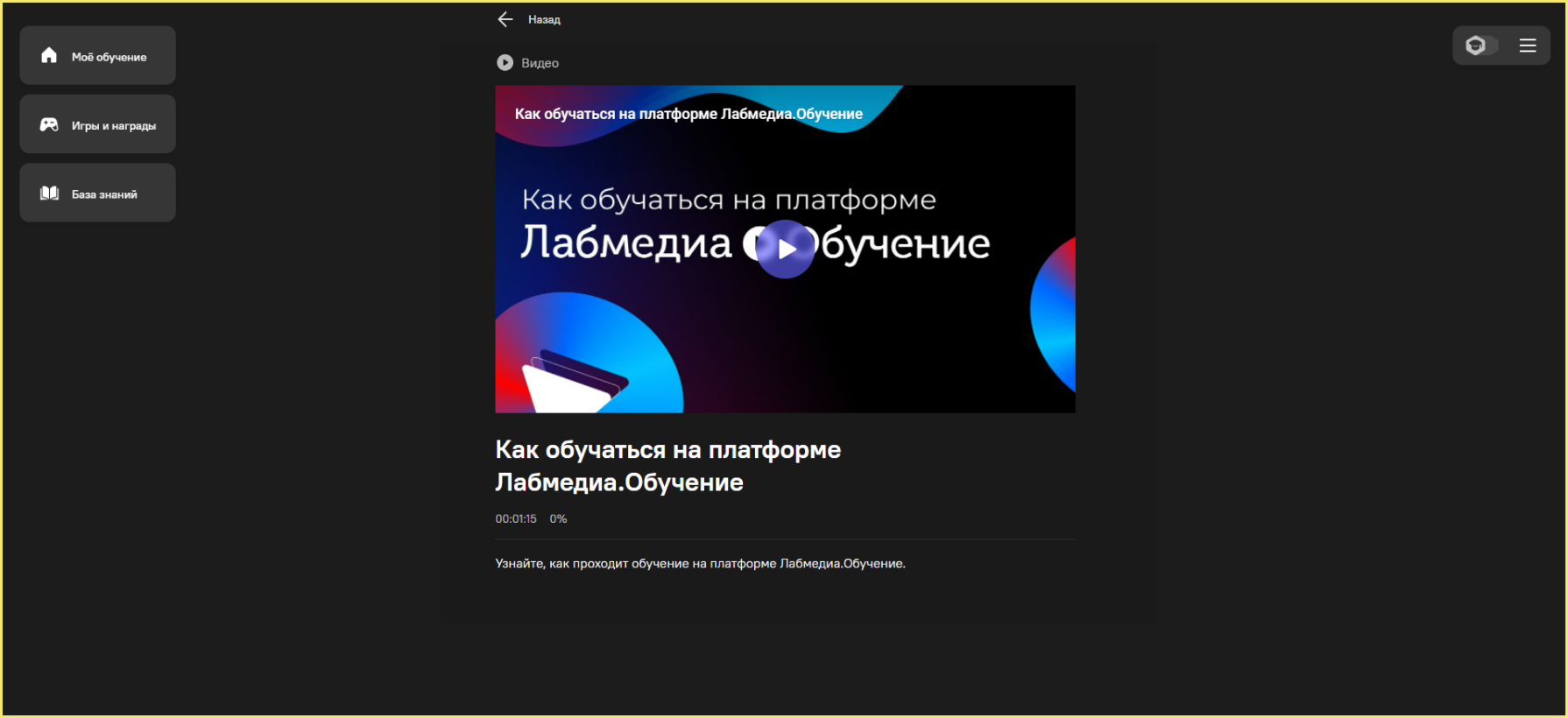Click the video thumbnail overlay title text
Image resolution: width=1568 pixels, height=718 pixels.
[x=689, y=114]
